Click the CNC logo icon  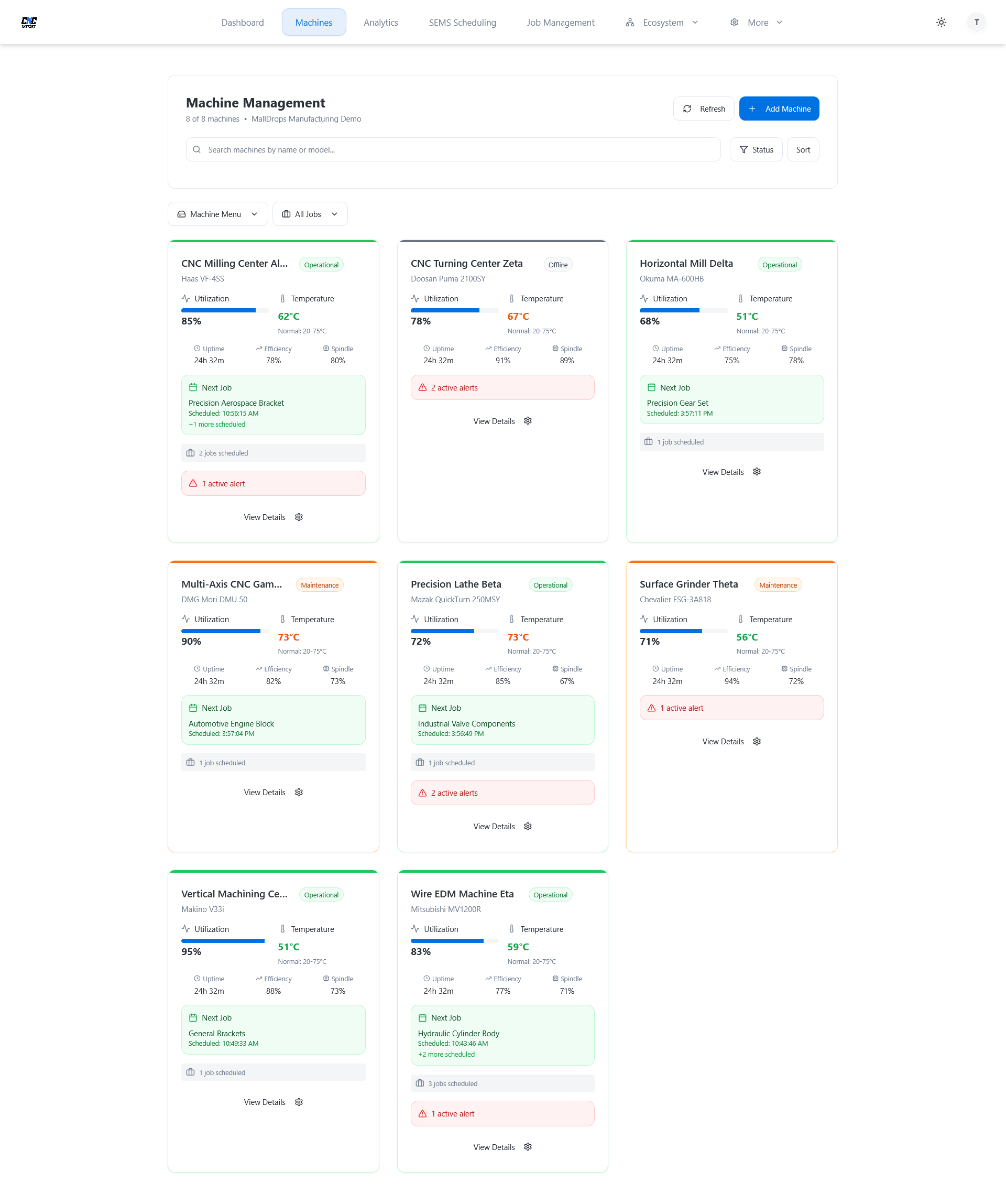(x=29, y=23)
